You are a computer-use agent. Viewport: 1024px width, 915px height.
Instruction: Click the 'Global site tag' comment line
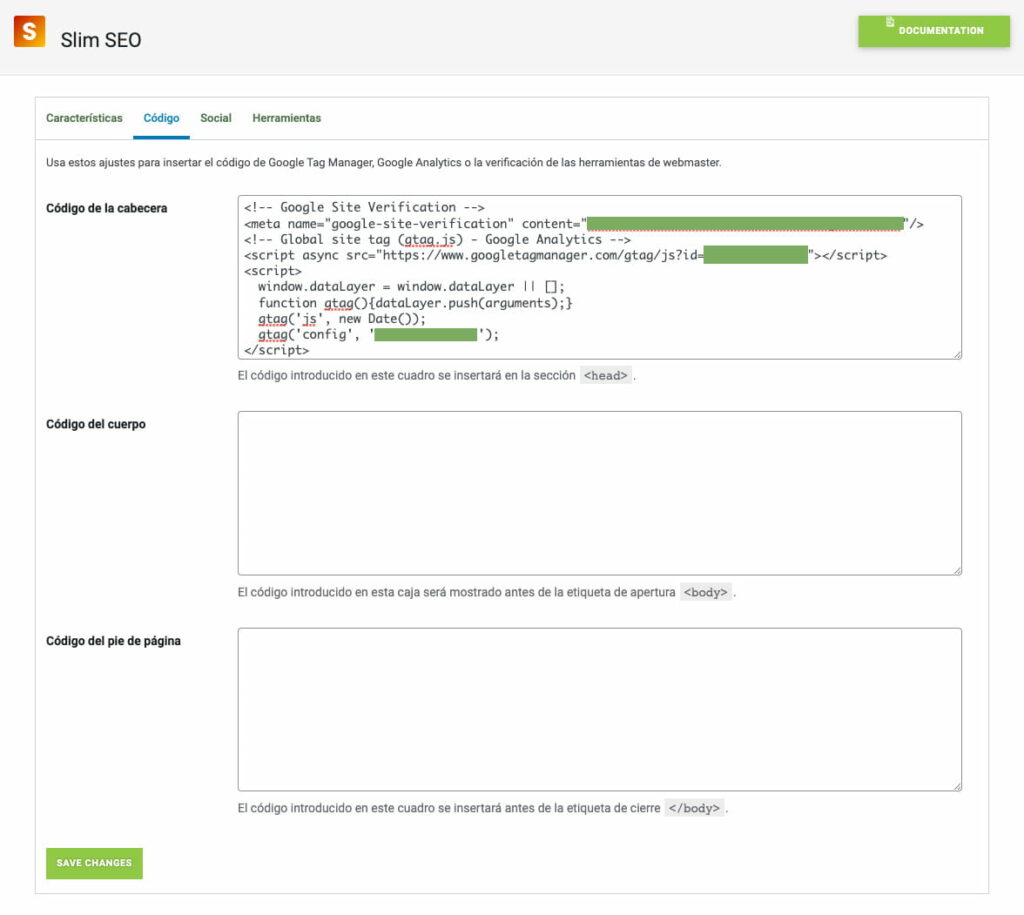(438, 240)
